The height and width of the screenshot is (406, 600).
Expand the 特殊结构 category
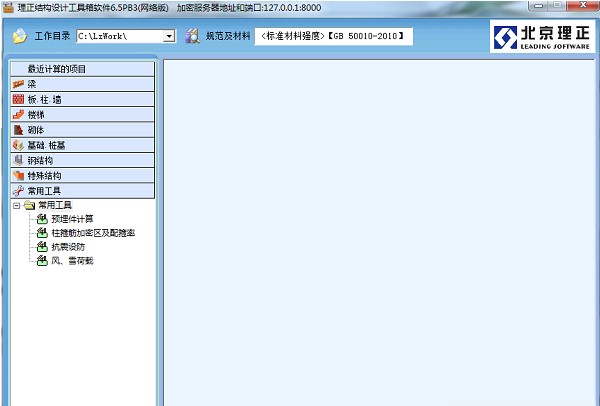[83, 176]
